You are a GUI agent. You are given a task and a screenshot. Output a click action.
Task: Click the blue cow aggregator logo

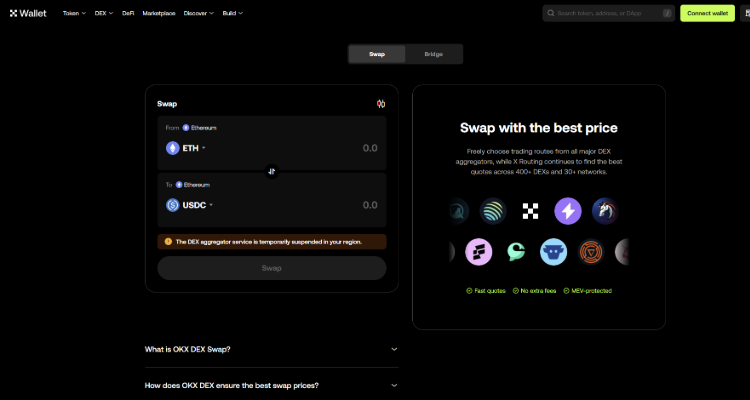[553, 252]
